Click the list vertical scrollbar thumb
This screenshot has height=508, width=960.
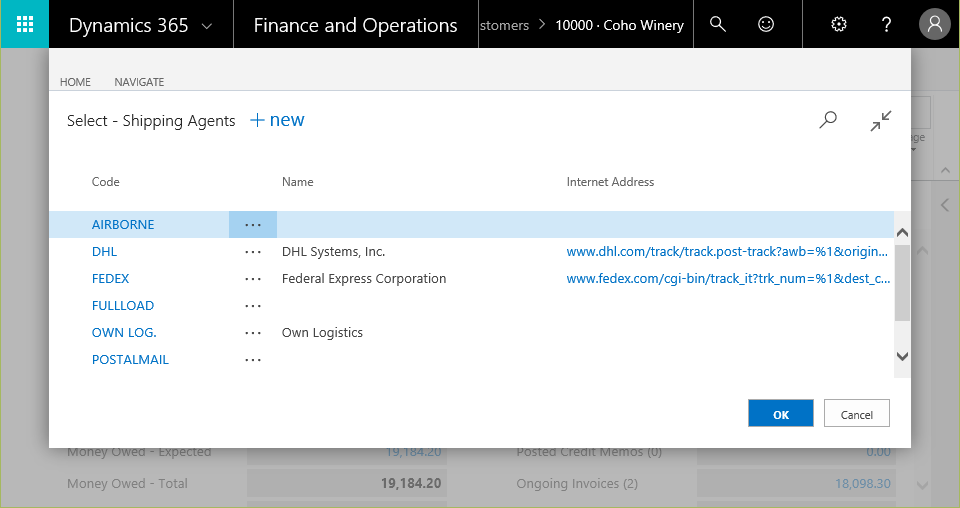902,282
